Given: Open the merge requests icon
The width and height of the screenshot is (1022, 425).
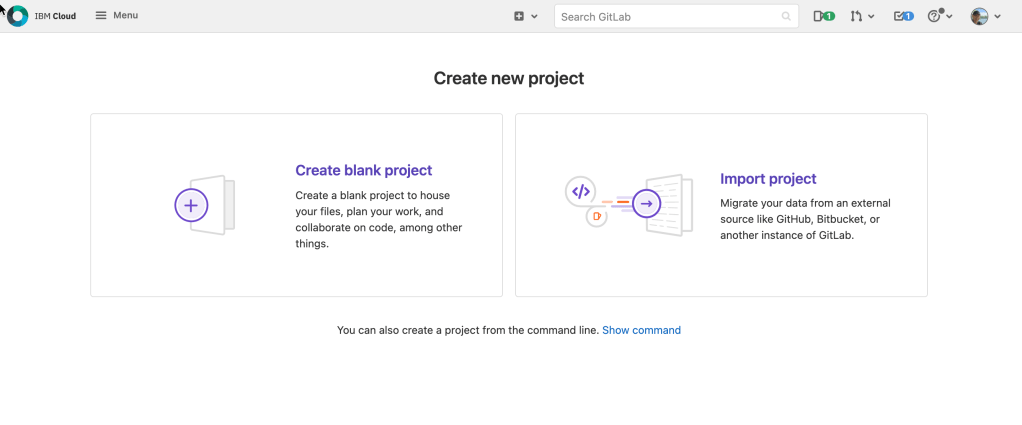Looking at the screenshot, I should [856, 16].
